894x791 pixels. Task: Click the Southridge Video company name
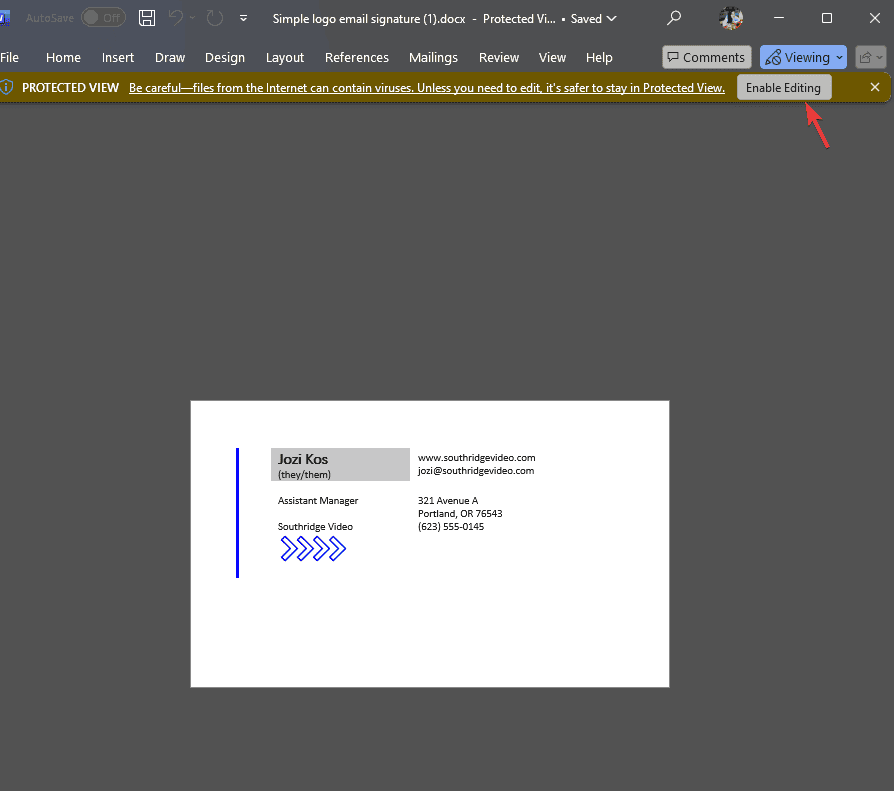315,526
